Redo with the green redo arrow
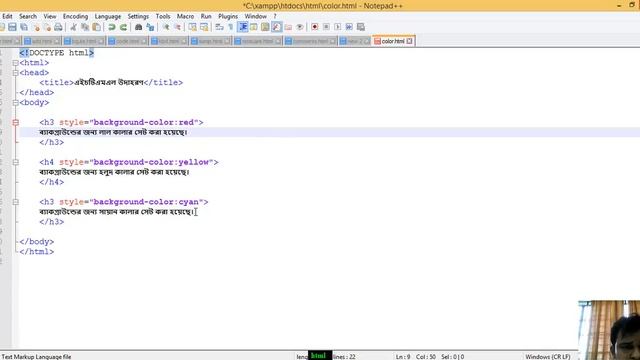The image size is (640, 360). pyautogui.click(x=123, y=27)
